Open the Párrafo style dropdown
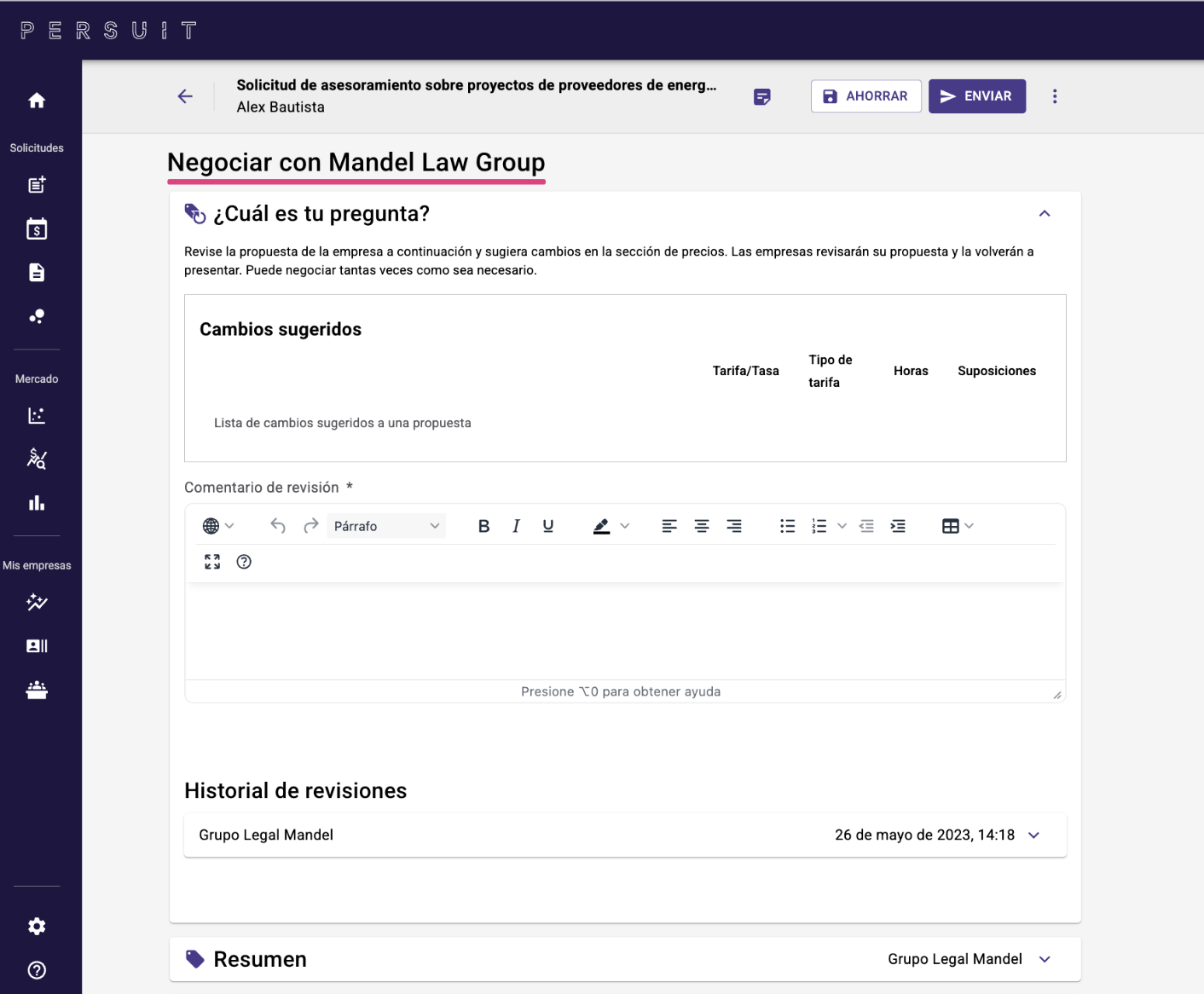 pos(386,526)
